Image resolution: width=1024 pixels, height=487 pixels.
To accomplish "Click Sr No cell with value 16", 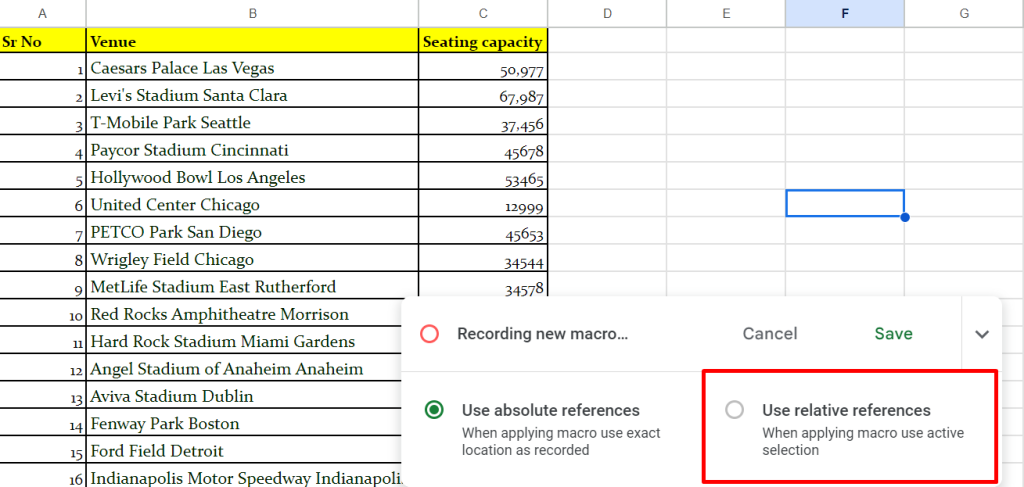I will click(x=42, y=477).
